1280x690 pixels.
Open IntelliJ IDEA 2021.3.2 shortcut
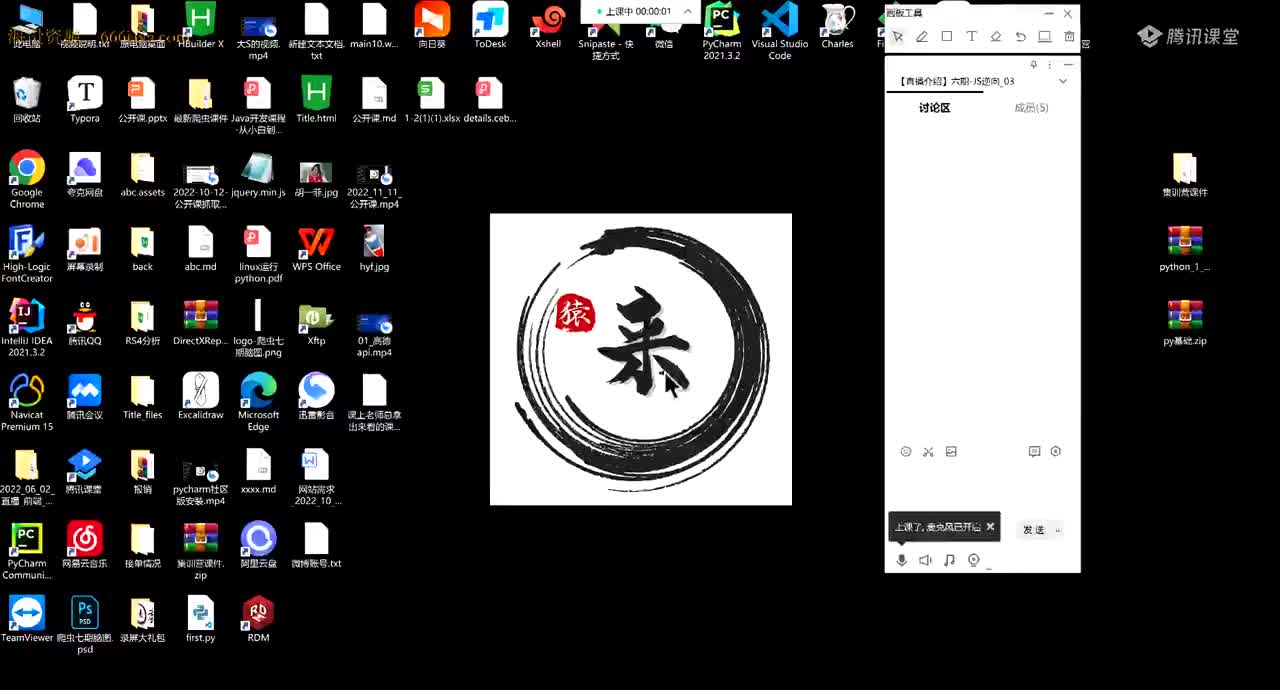point(27,328)
